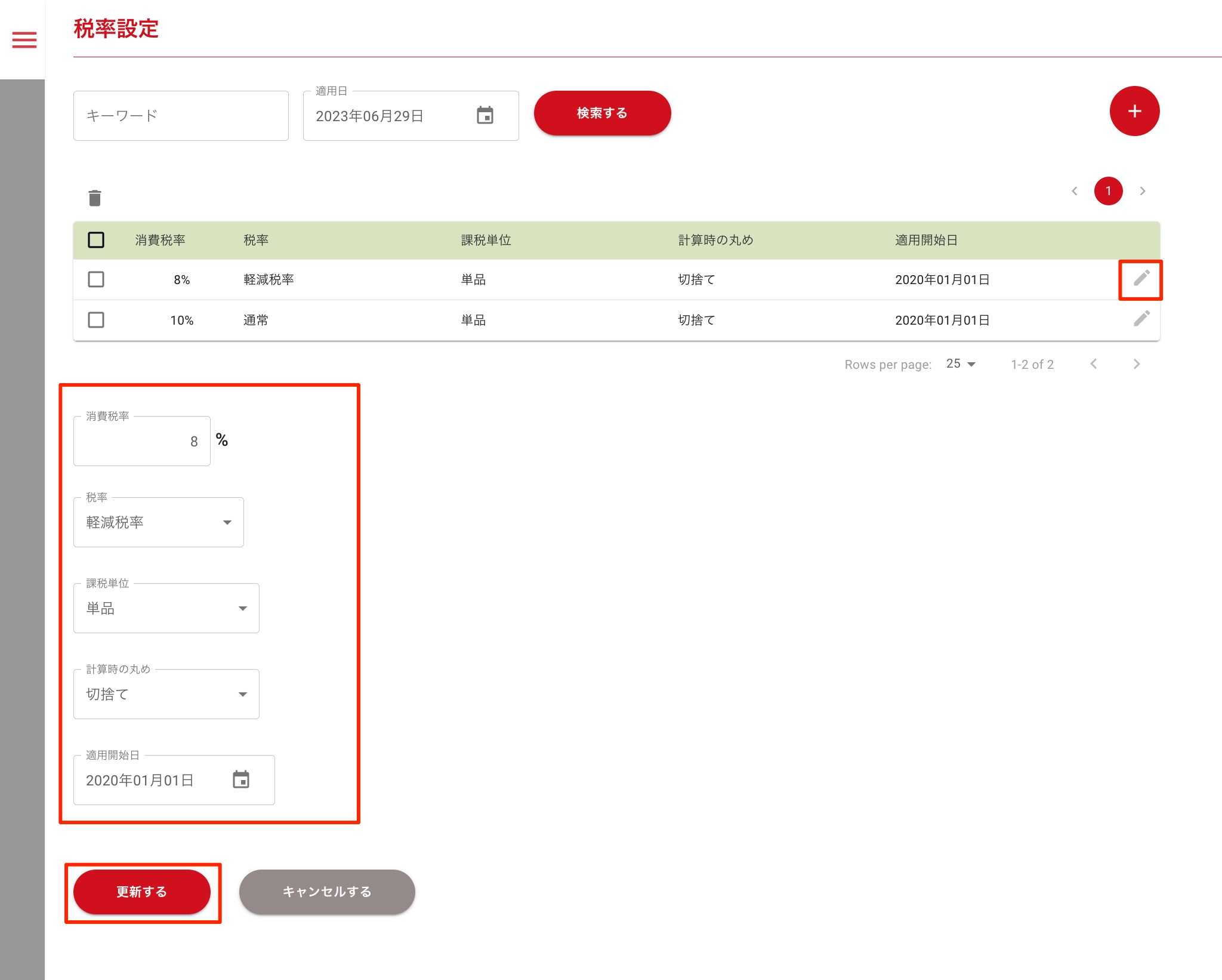Toggle the select-all header checkbox
The width and height of the screenshot is (1222, 980).
tap(96, 240)
